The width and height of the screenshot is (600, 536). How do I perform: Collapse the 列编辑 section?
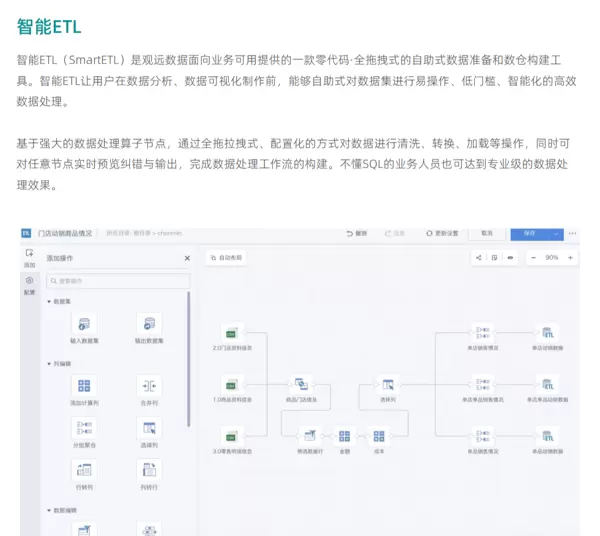click(49, 363)
